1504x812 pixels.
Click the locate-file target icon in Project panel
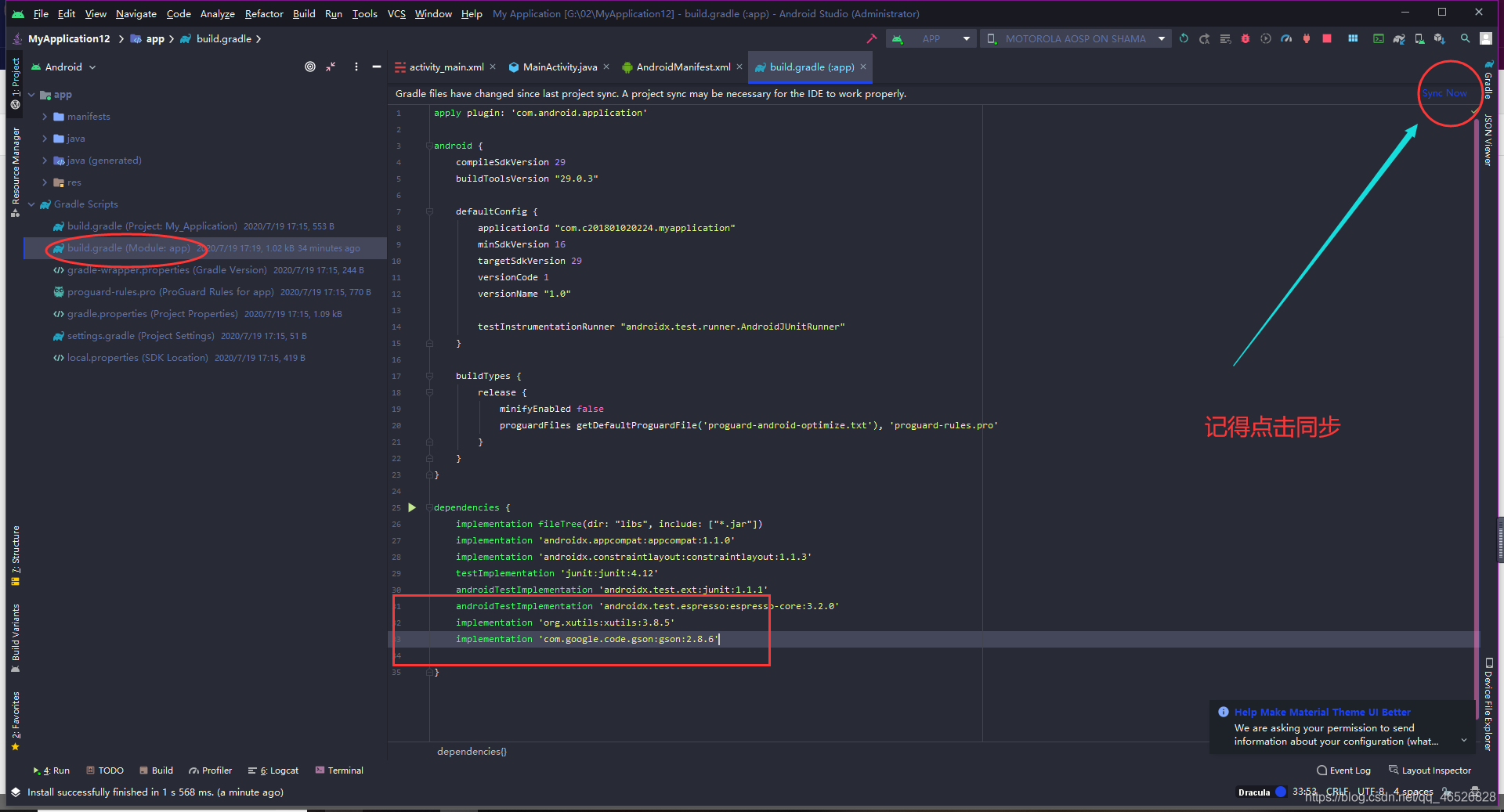pyautogui.click(x=310, y=67)
